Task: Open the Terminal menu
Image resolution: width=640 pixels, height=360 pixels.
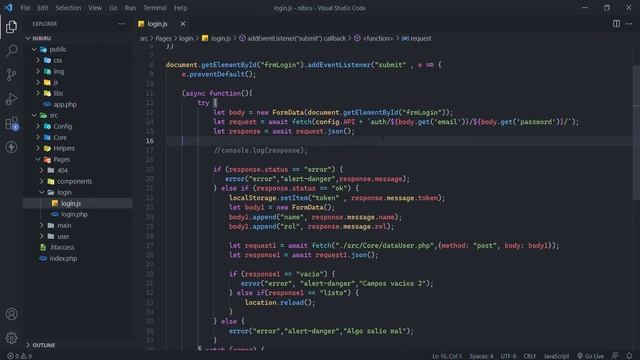Action: (155, 8)
